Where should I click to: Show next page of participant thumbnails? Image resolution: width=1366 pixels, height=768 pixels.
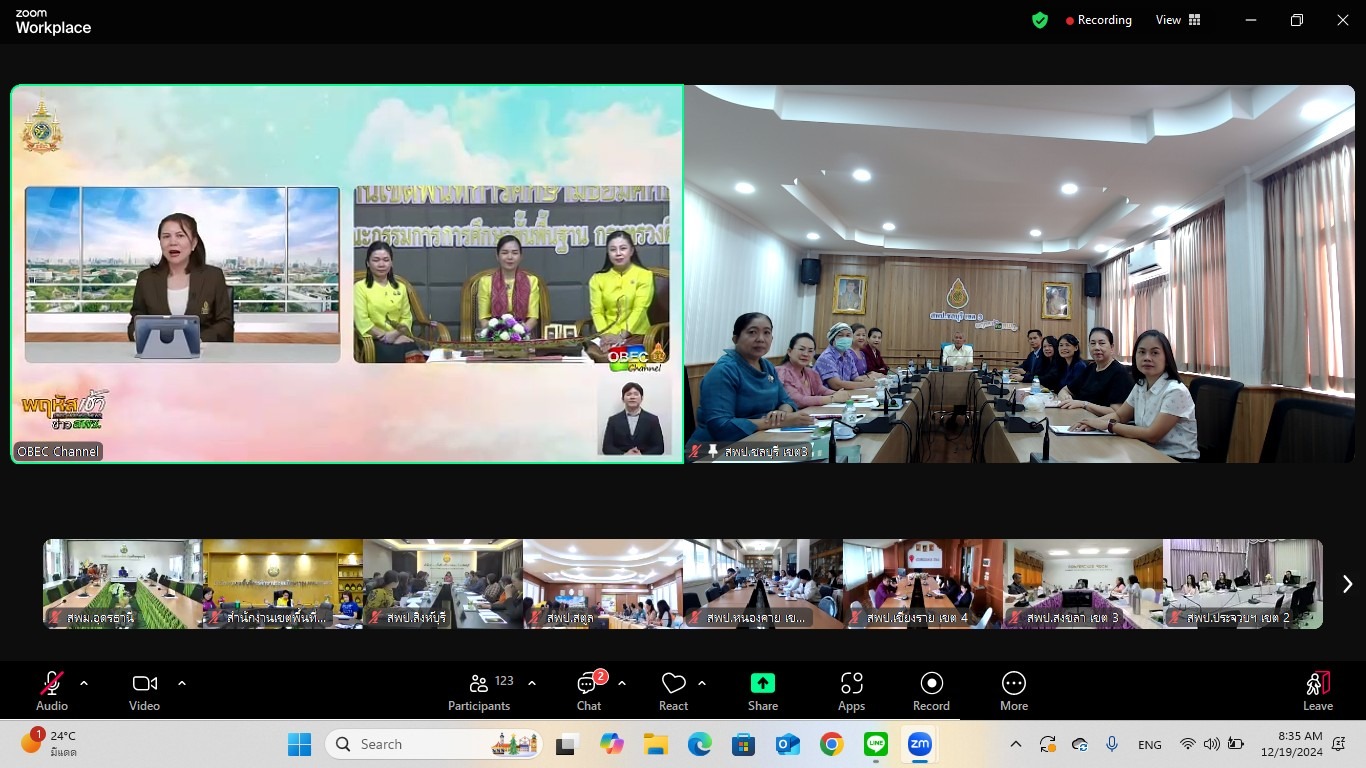(x=1347, y=584)
